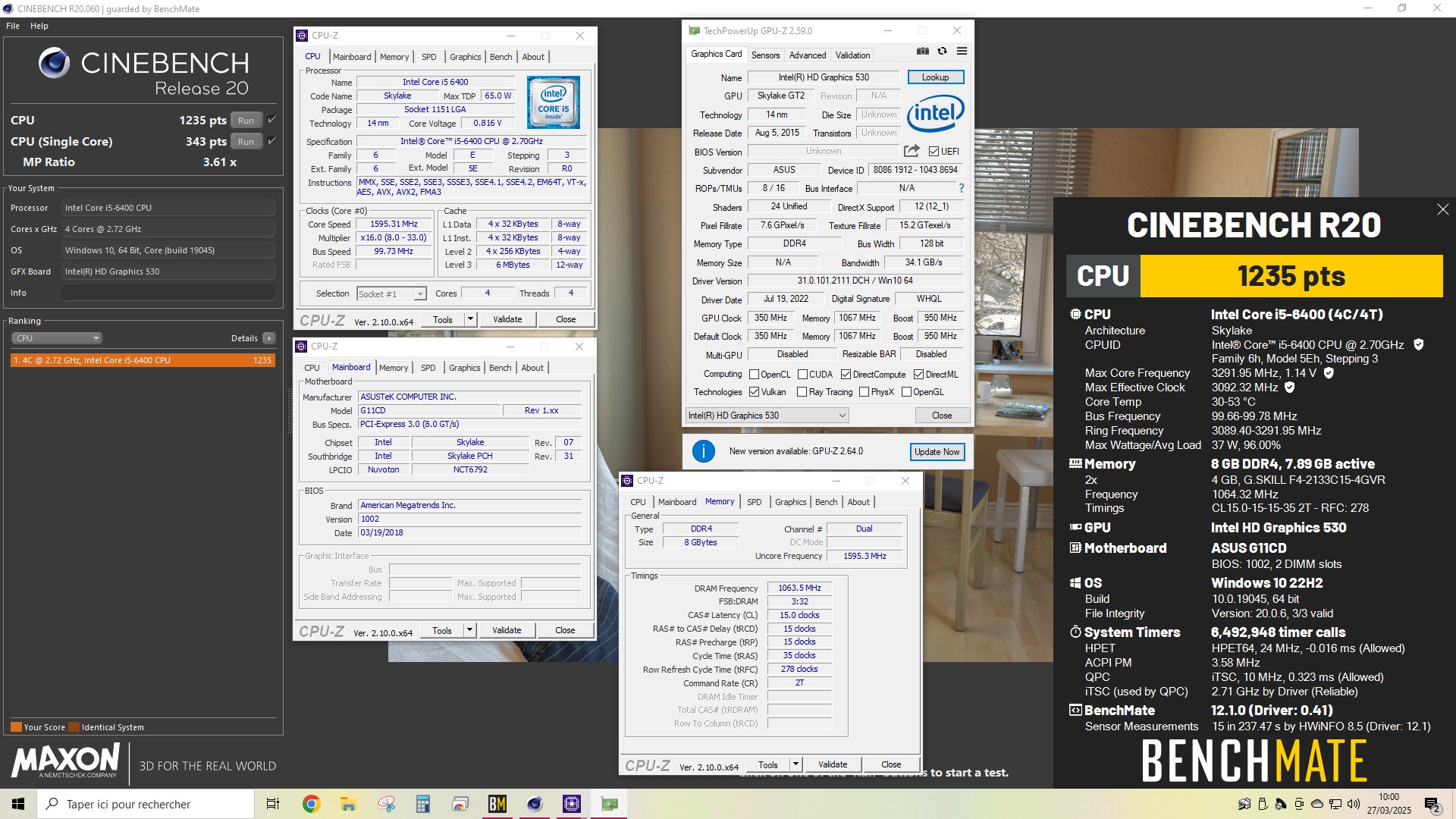Click the Task View taskbar icon
This screenshot has width=1456, height=819.
pos(273,804)
